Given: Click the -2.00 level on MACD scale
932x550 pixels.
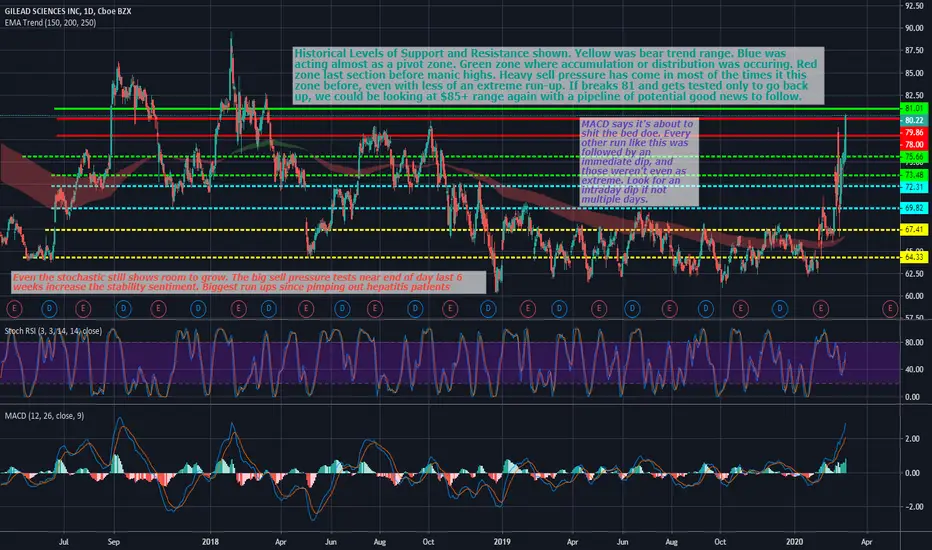Looking at the screenshot, I should [912, 507].
